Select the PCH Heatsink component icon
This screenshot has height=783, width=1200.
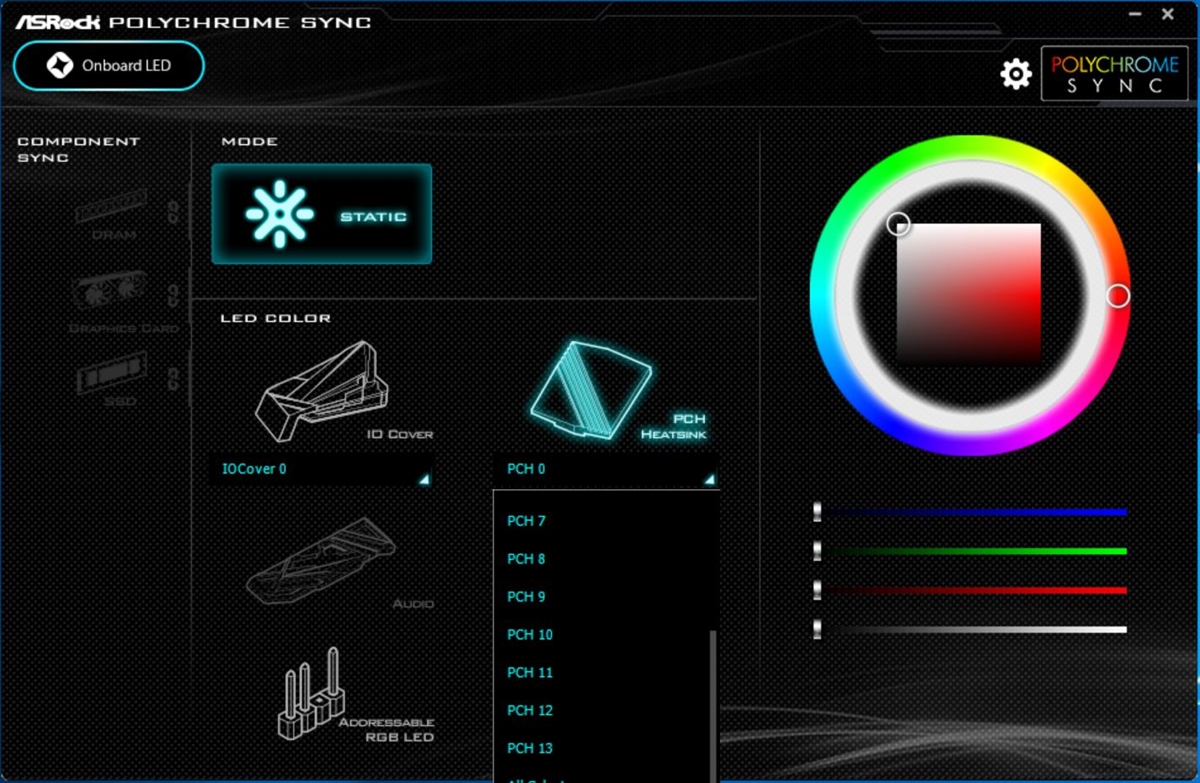click(589, 391)
